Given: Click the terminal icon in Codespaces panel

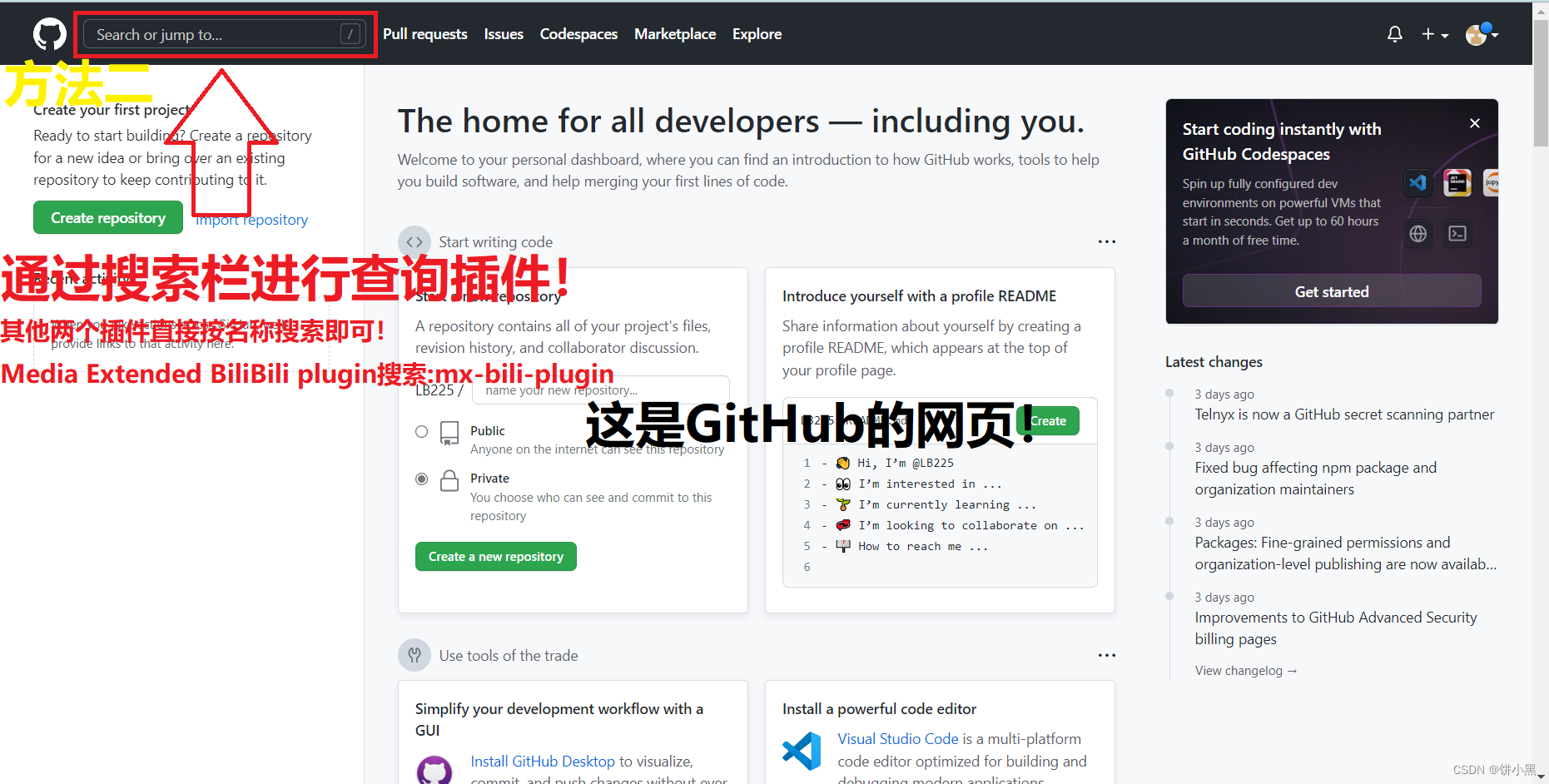Looking at the screenshot, I should [x=1457, y=233].
